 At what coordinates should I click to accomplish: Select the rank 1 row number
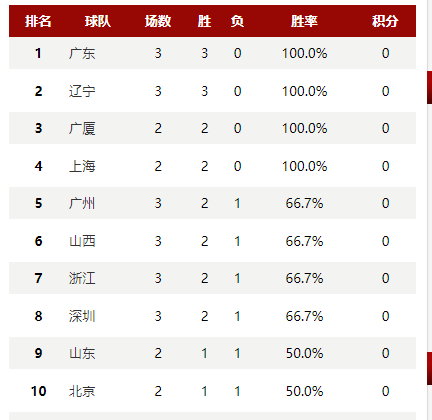tap(38, 53)
